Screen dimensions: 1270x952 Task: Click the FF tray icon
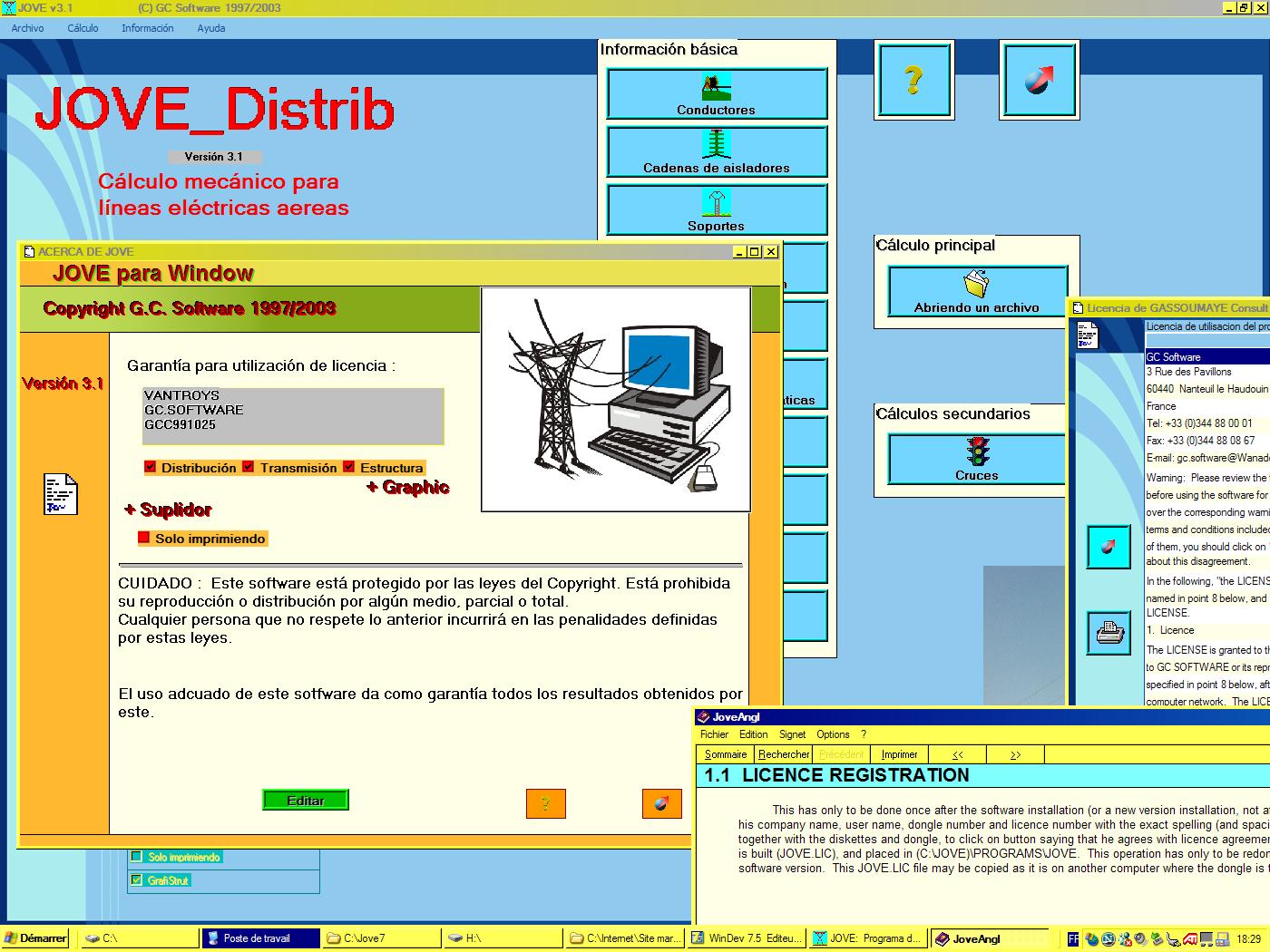(x=1073, y=938)
